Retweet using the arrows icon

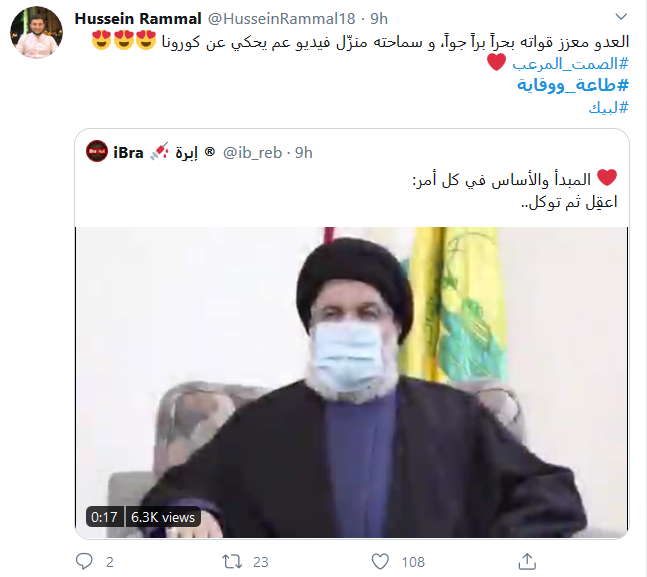(231, 562)
